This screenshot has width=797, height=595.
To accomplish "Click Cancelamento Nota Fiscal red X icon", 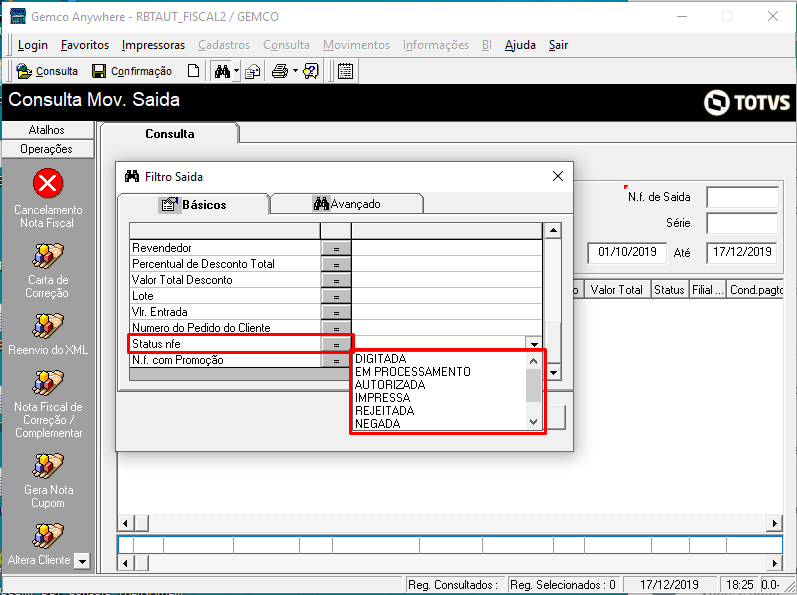I will click(48, 183).
